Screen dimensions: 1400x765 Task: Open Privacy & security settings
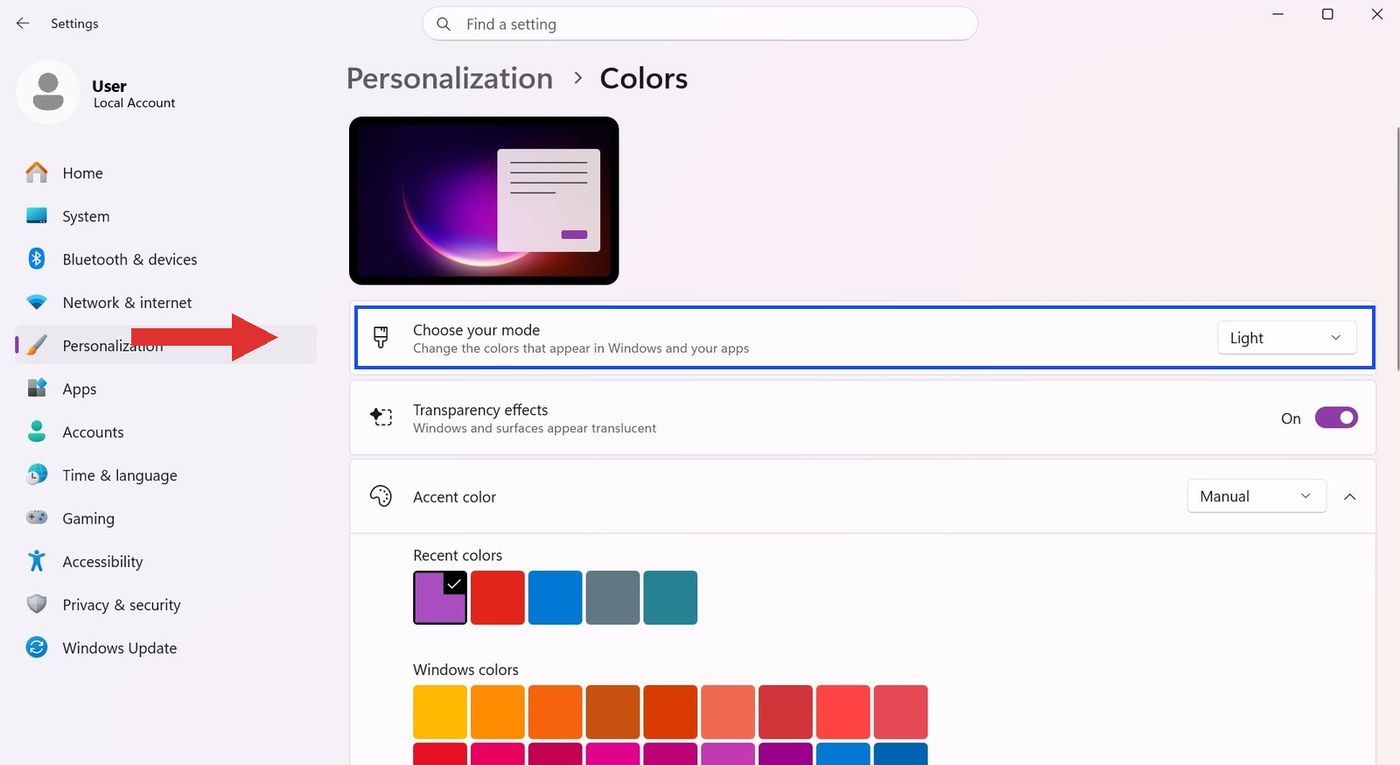click(166, 604)
